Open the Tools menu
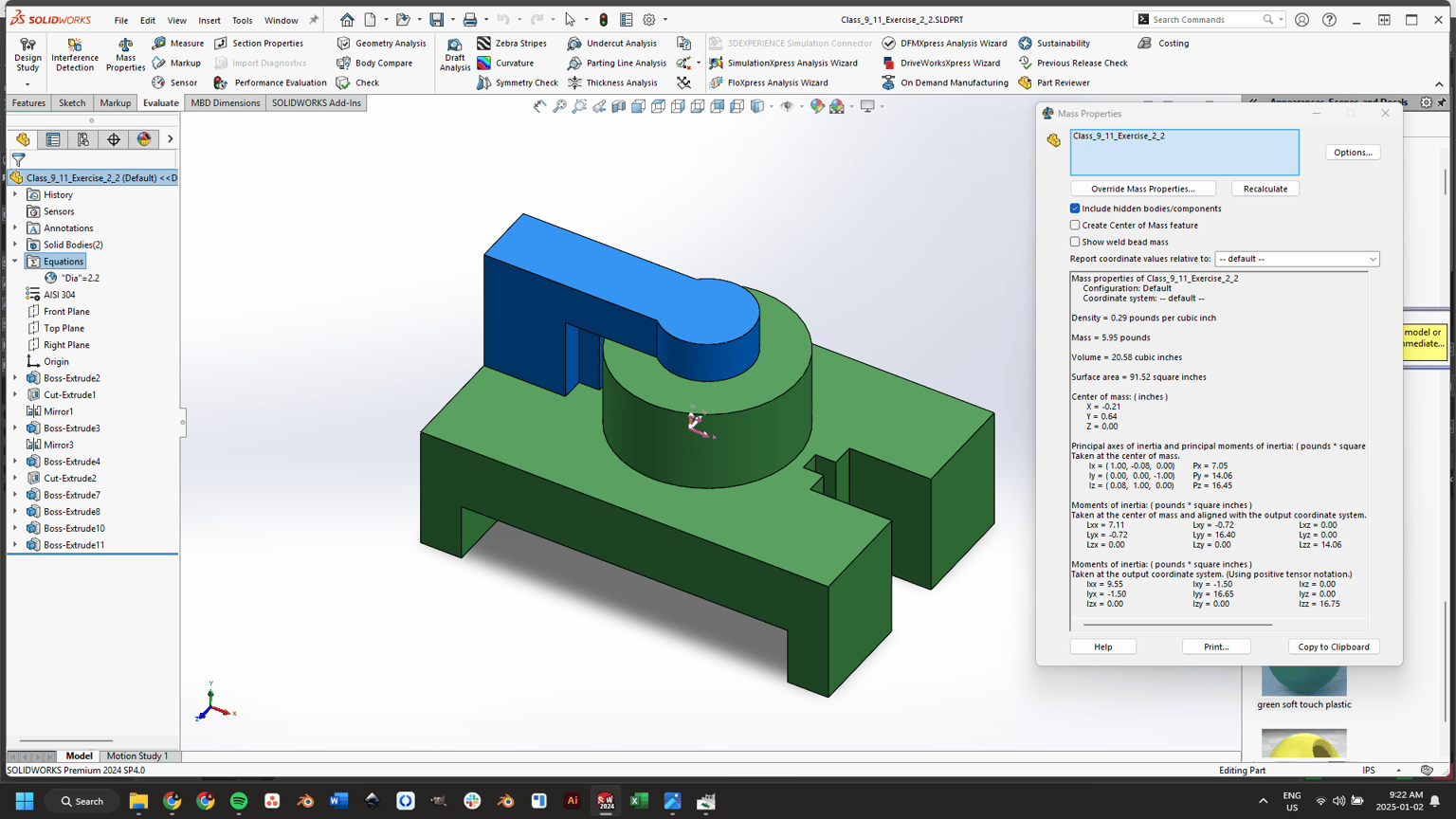1456x819 pixels. [243, 20]
